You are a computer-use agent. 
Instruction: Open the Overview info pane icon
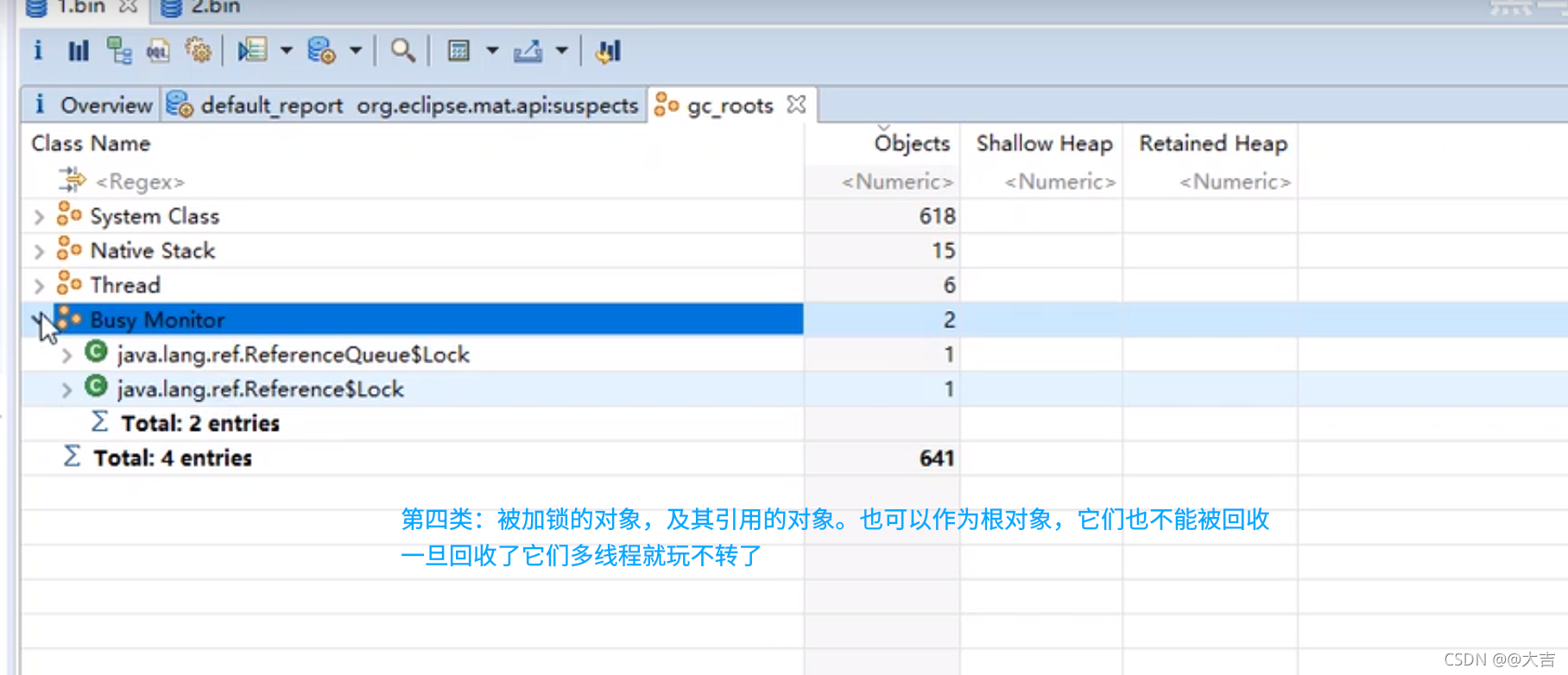pyautogui.click(x=38, y=50)
